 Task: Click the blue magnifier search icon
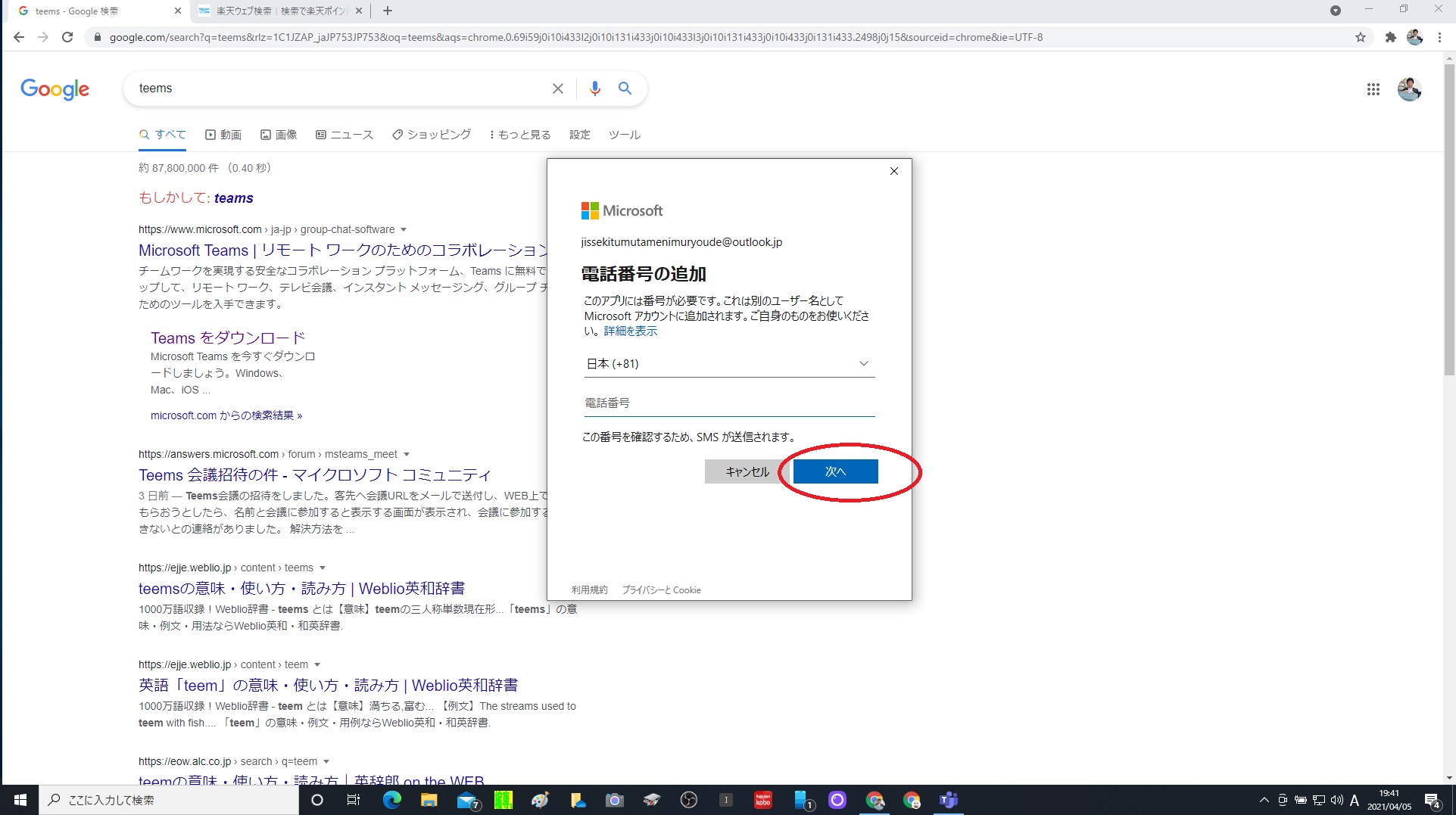click(625, 89)
